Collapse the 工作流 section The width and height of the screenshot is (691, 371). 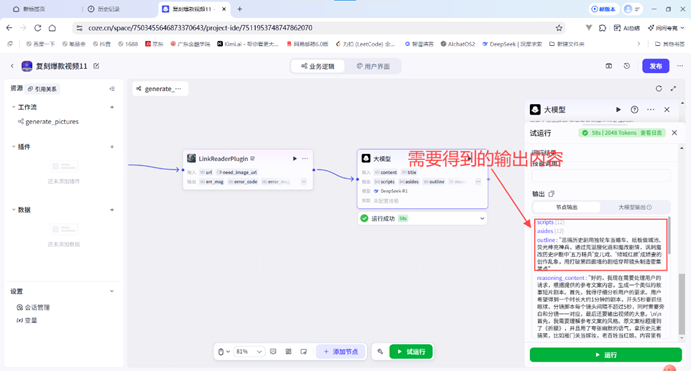13,107
